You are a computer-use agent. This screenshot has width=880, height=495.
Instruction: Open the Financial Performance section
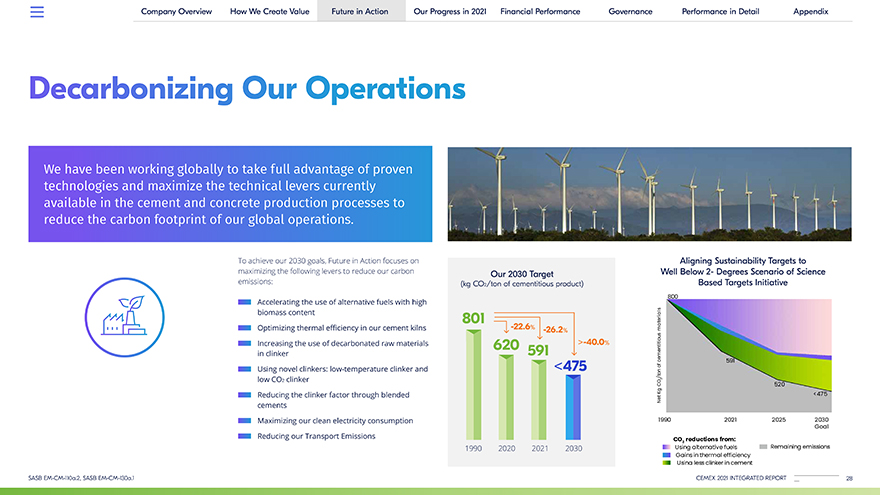540,11
